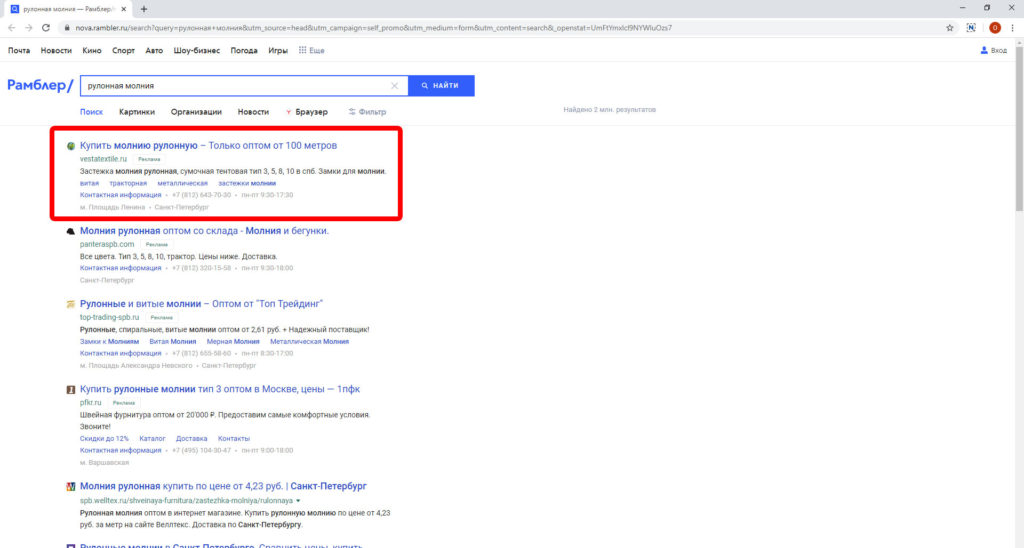Image resolution: width=1024 pixels, height=548 pixels.
Task: Open a new browser tab
Action: pyautogui.click(x=144, y=9)
